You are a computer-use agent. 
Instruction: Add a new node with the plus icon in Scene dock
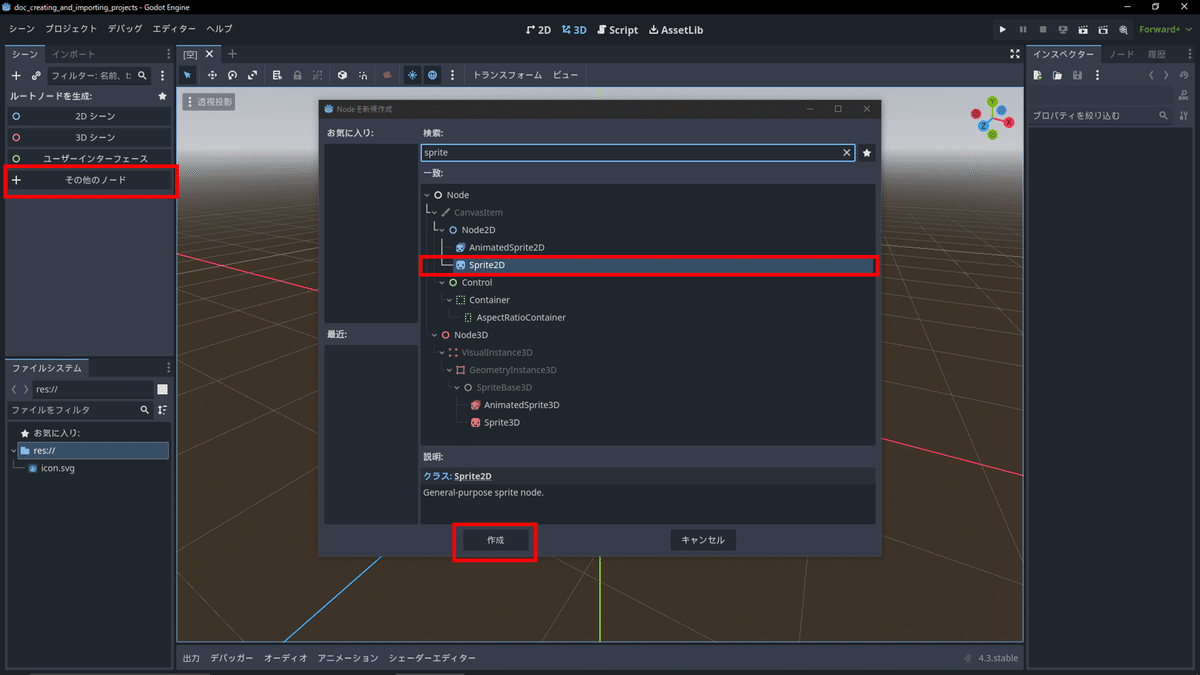pos(16,75)
